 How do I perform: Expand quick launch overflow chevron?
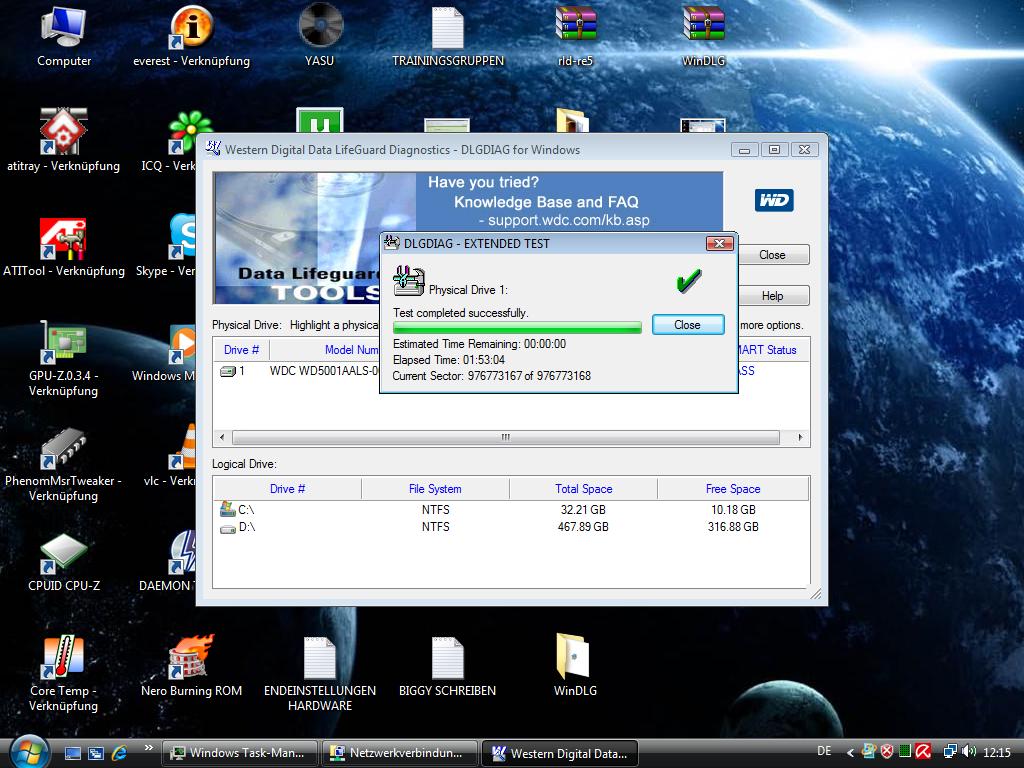point(148,748)
